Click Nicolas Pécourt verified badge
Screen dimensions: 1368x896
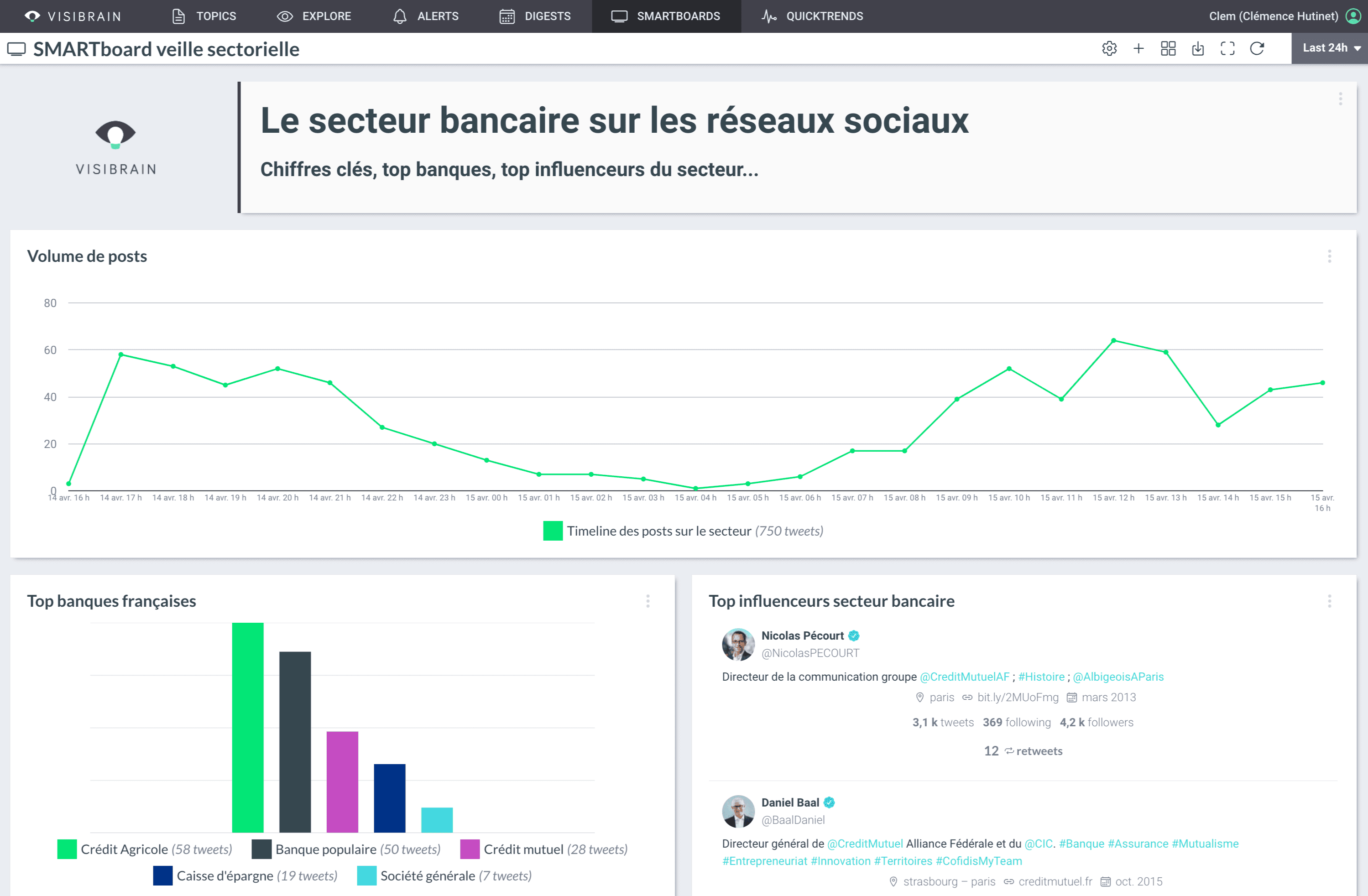[x=854, y=636]
